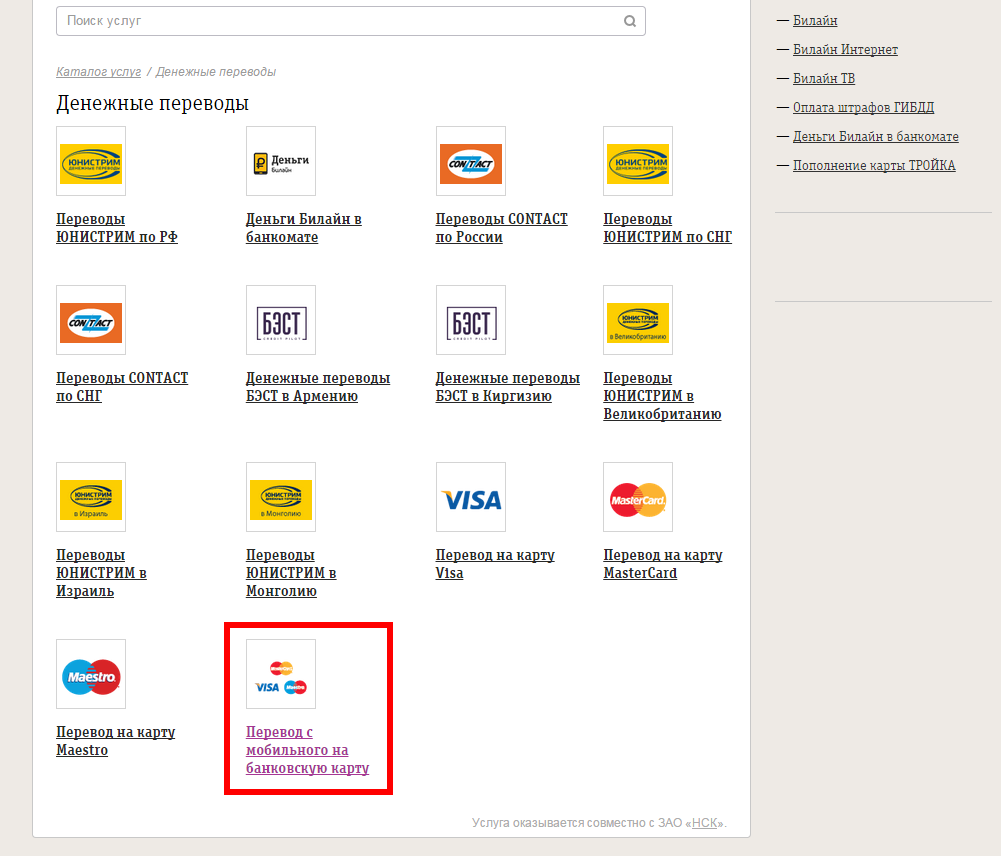Viewport: 1001px width, 856px height.
Task: Open Деньги Билайн в банкомате sidebar link
Action: click(x=876, y=137)
